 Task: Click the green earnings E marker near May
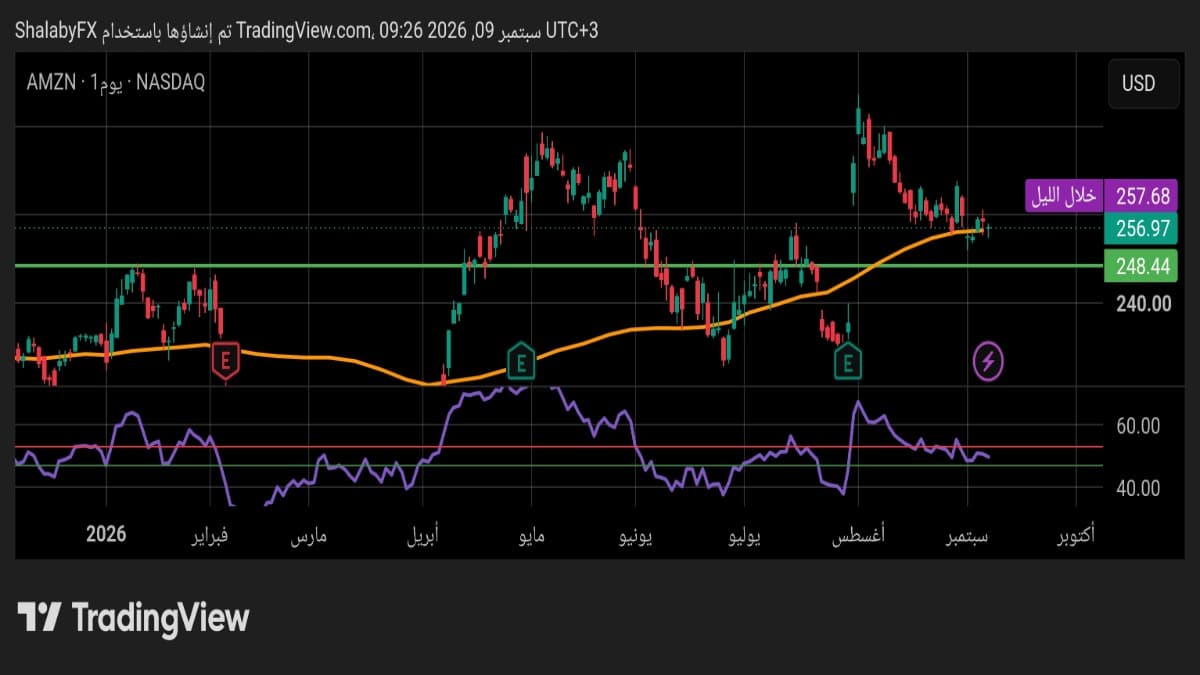tap(520, 359)
